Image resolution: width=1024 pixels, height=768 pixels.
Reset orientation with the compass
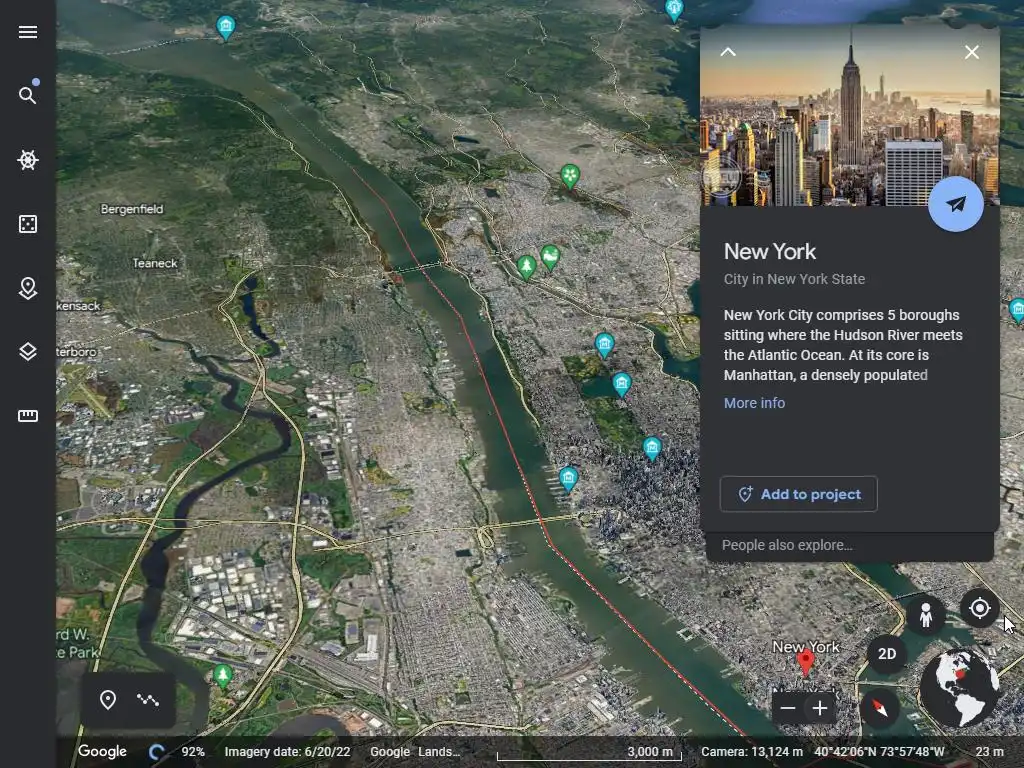click(880, 707)
